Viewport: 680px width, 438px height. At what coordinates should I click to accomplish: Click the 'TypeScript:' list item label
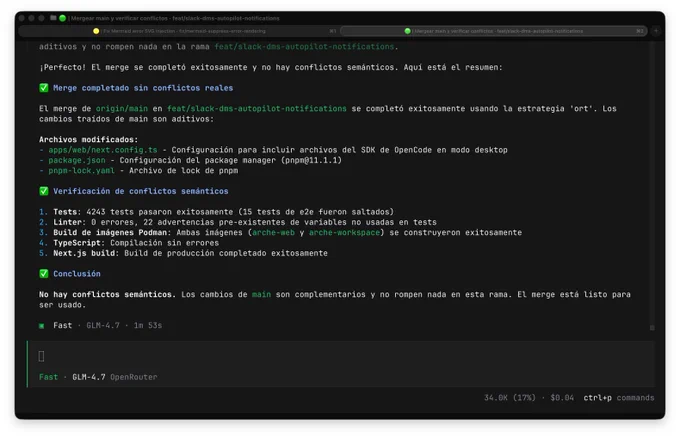(x=79, y=243)
